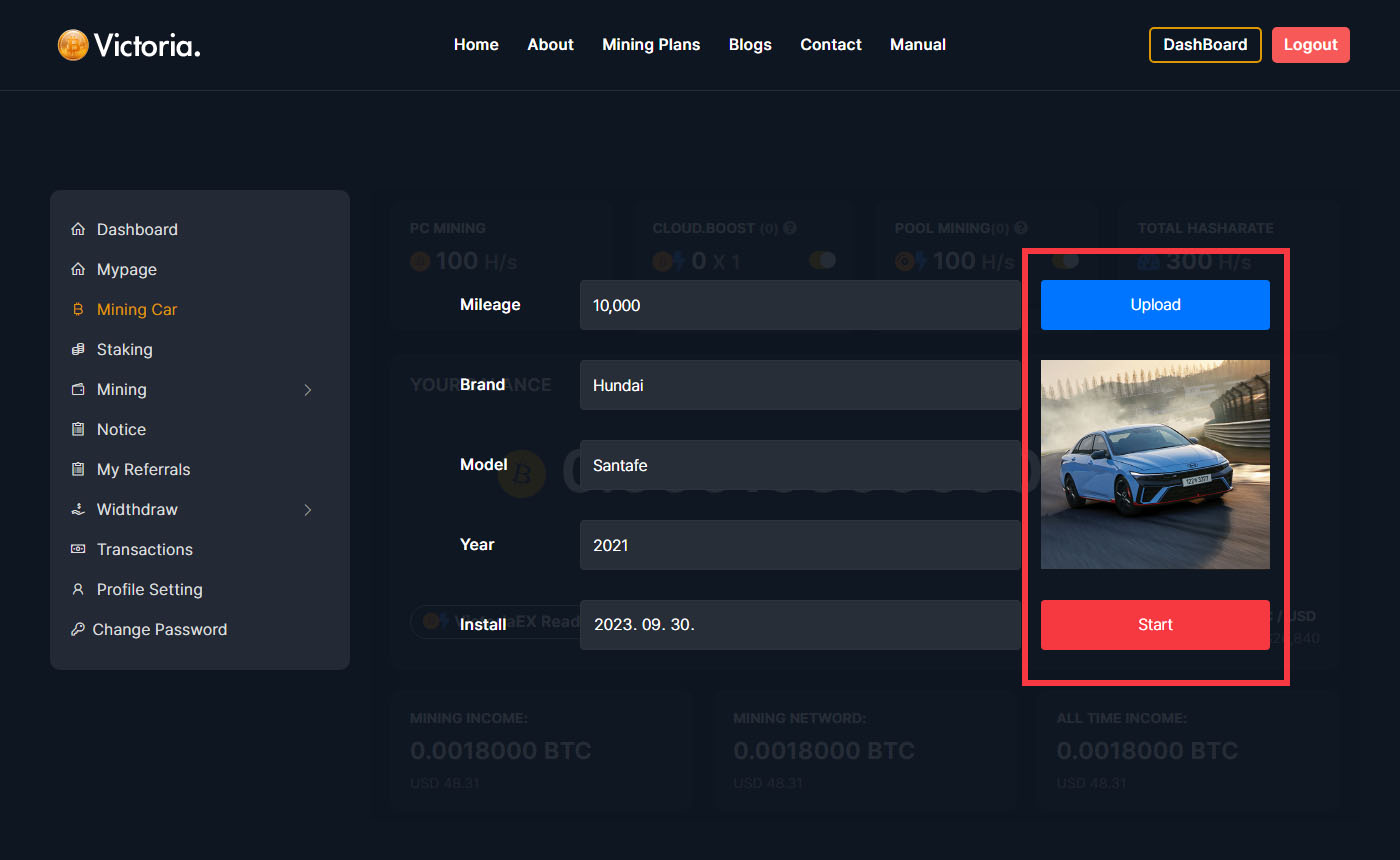Select the Install date field
This screenshot has width=1400, height=860.
click(x=800, y=625)
